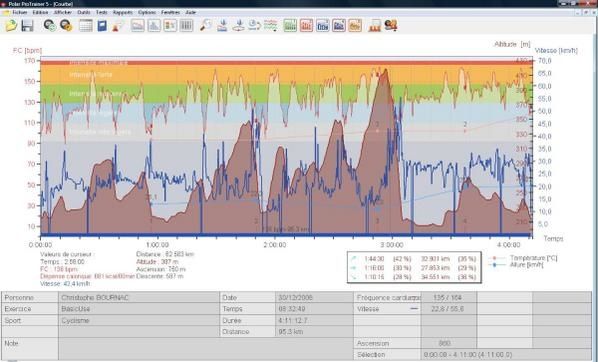The width and height of the screenshot is (598, 362).
Task: Open the Aide menu
Action: click(190, 12)
